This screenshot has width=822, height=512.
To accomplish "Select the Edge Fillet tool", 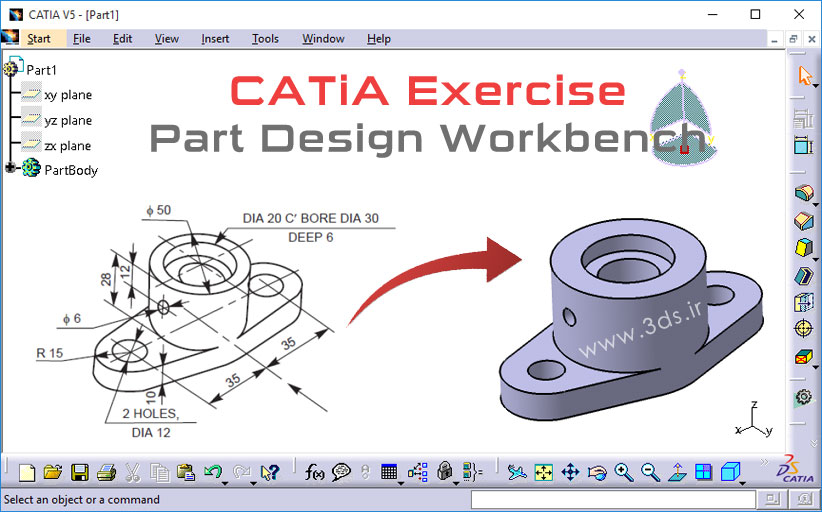I will click(803, 192).
